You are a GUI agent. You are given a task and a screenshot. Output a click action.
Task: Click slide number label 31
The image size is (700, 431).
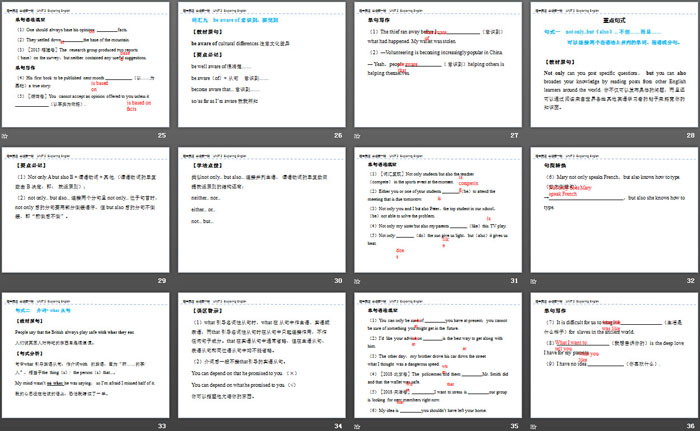[x=514, y=280]
